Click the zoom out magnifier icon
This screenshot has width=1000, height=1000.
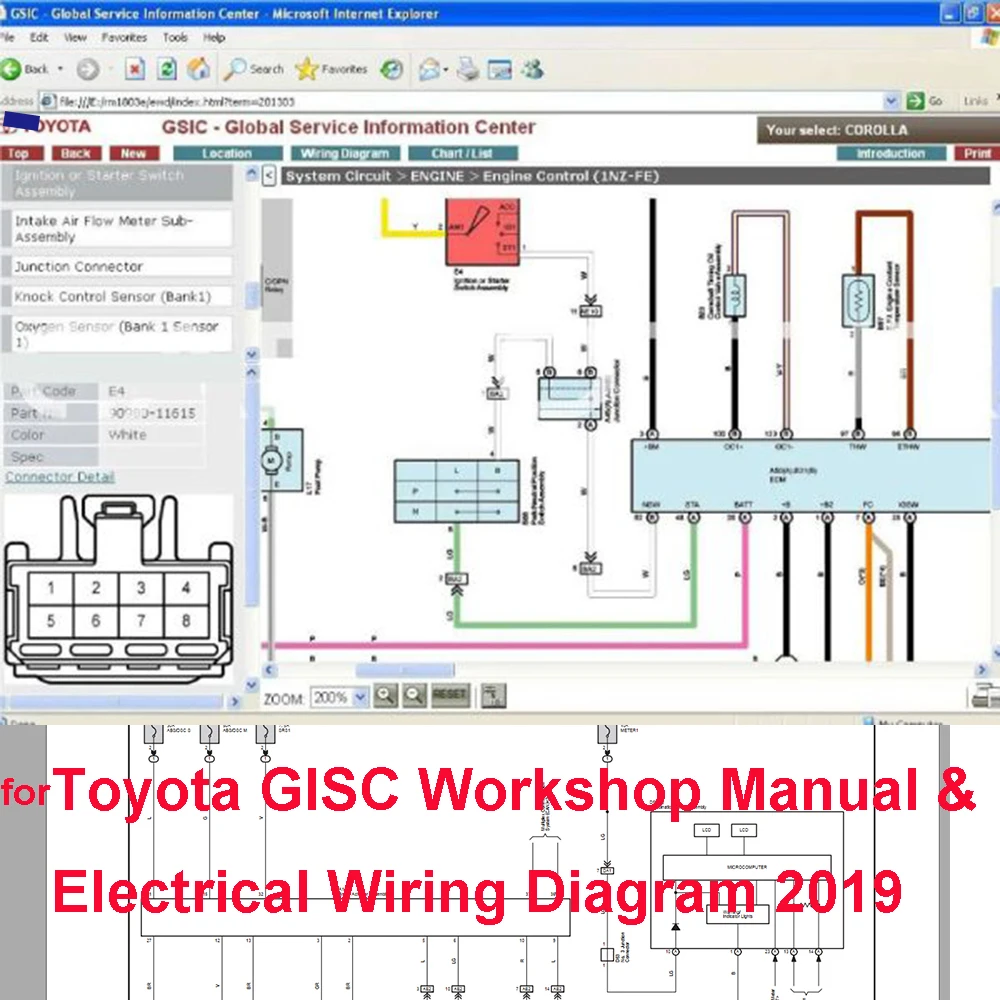point(415,696)
